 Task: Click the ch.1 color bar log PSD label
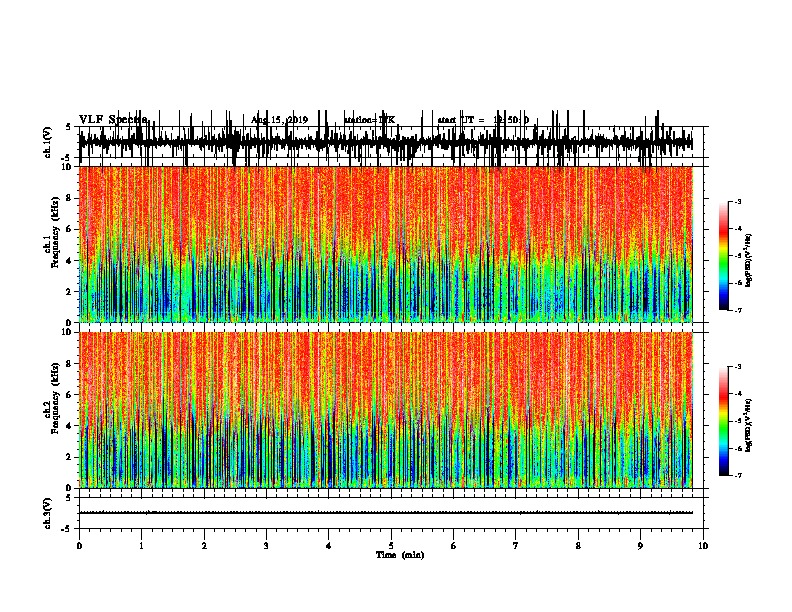[749, 261]
